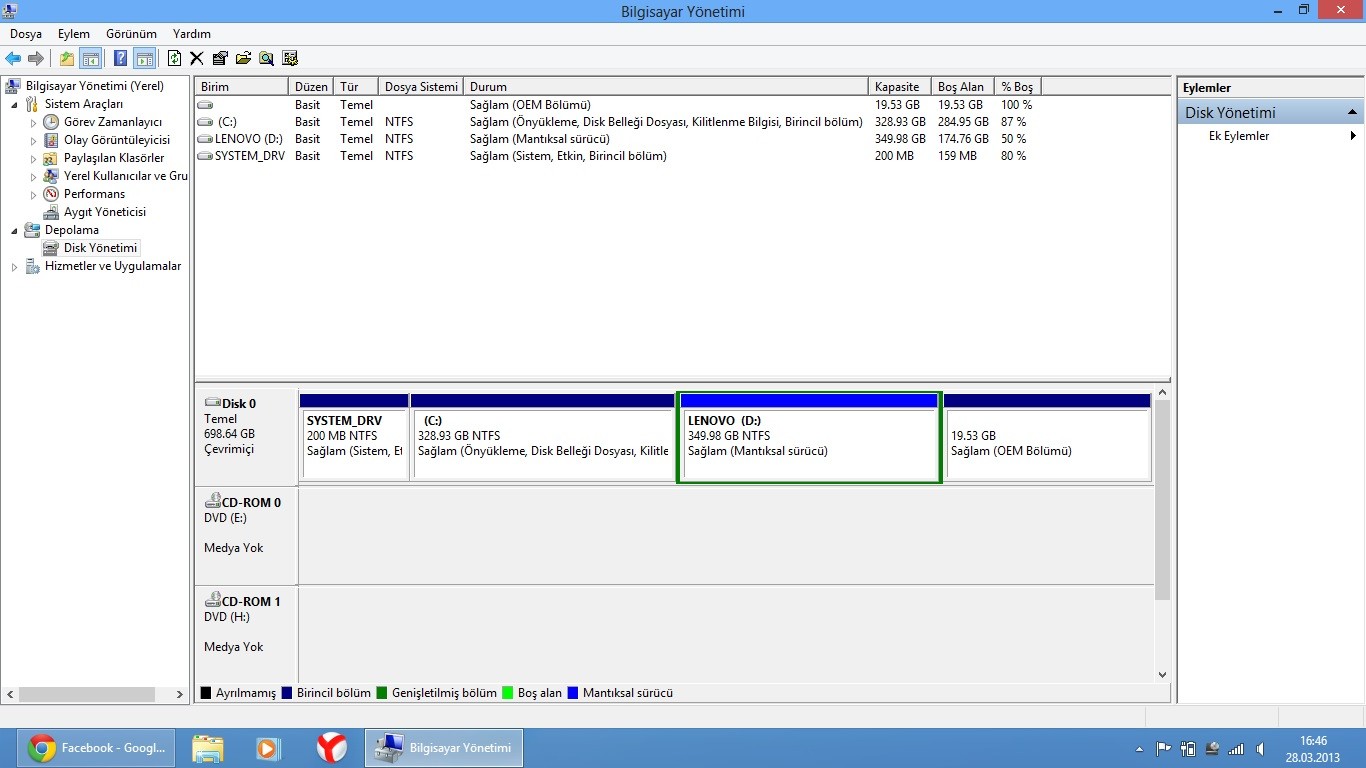This screenshot has height=768, width=1366.
Task: Click the Sistem Araçları tools icon
Action: coord(32,104)
